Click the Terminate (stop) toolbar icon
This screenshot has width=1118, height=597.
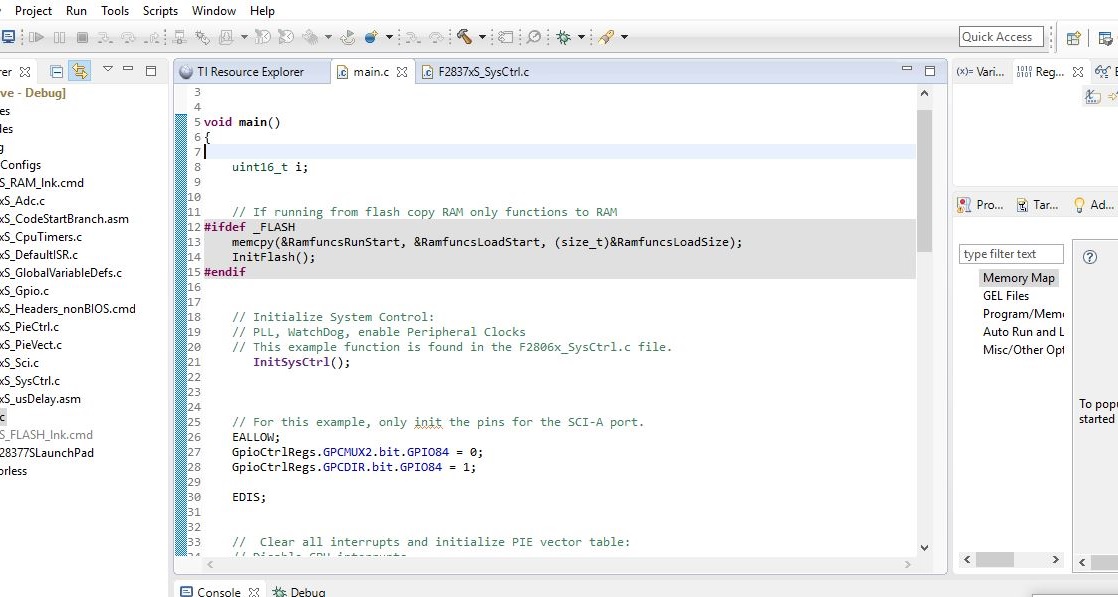83,37
